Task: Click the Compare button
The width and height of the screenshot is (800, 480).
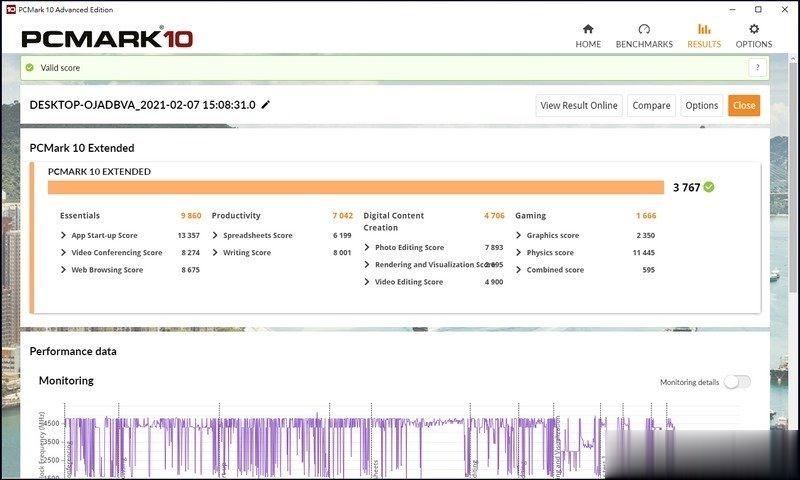Action: 651,105
